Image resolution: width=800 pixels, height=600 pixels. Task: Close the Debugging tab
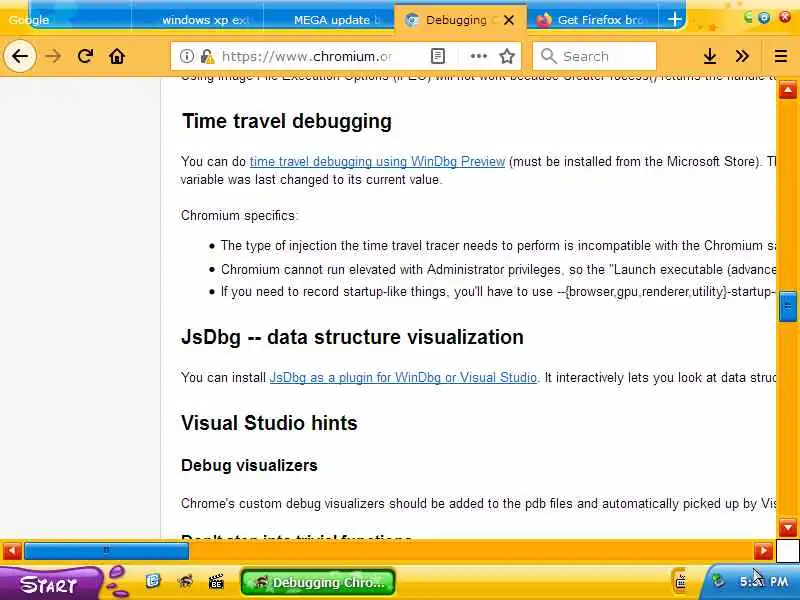click(509, 20)
